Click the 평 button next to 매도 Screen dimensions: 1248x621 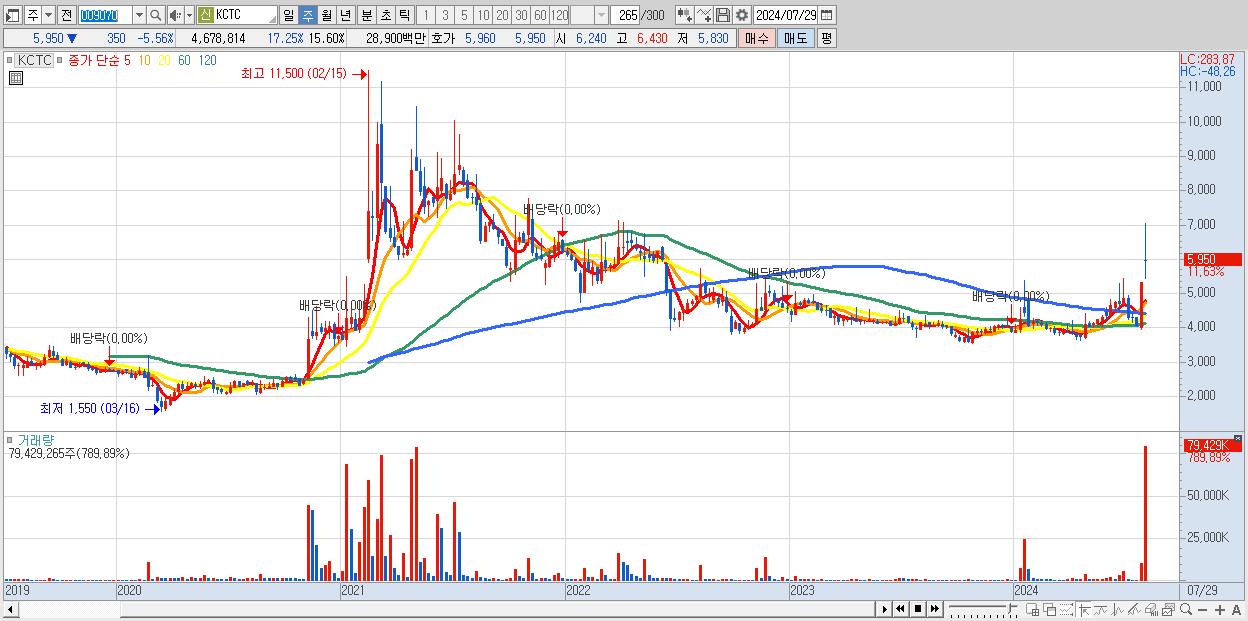tap(826, 38)
